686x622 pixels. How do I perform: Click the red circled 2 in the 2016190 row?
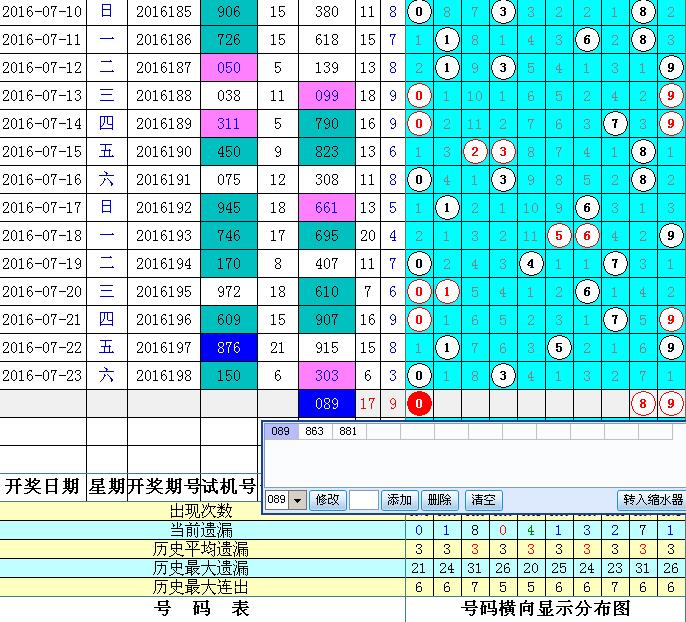pyautogui.click(x=475, y=152)
